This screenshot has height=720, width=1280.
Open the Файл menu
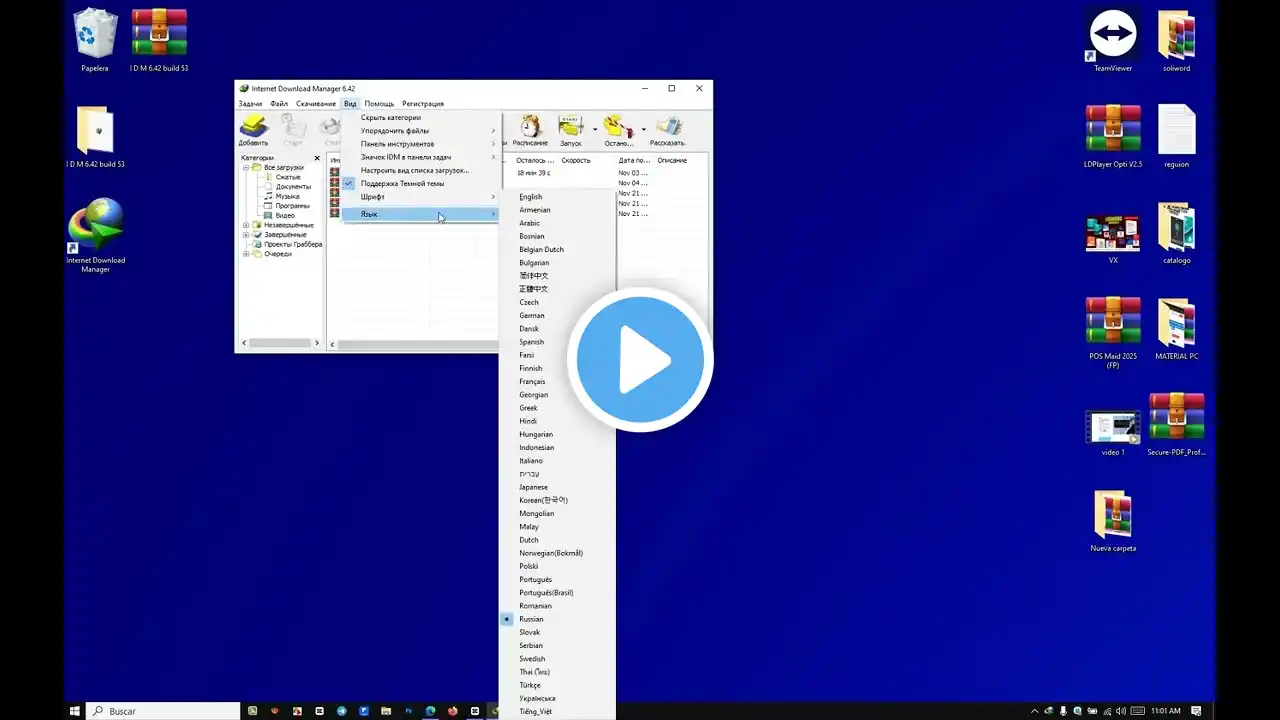coord(279,104)
